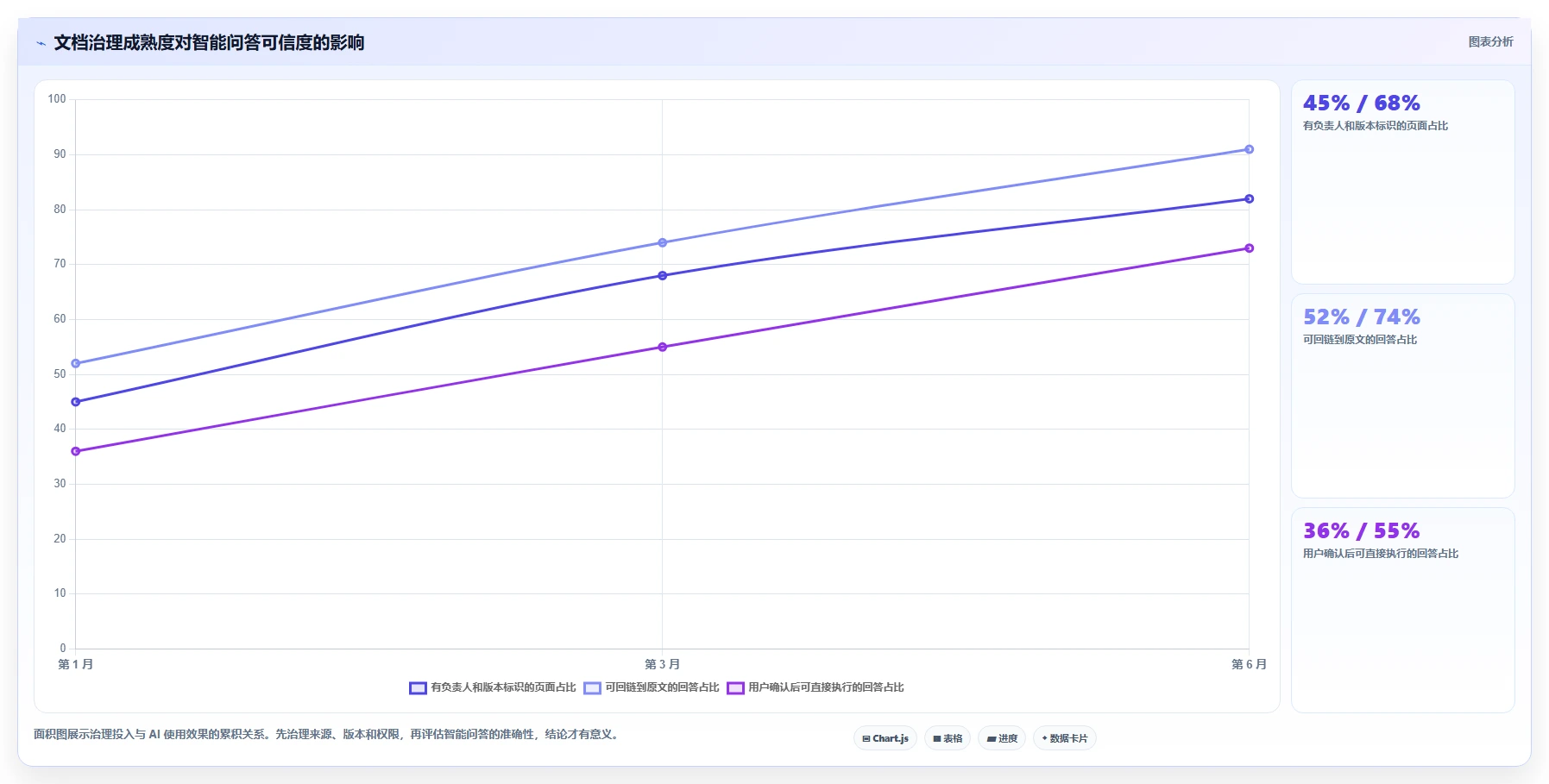Click the 图表分析 label in the header
Image resolution: width=1549 pixels, height=784 pixels.
pos(1490,41)
